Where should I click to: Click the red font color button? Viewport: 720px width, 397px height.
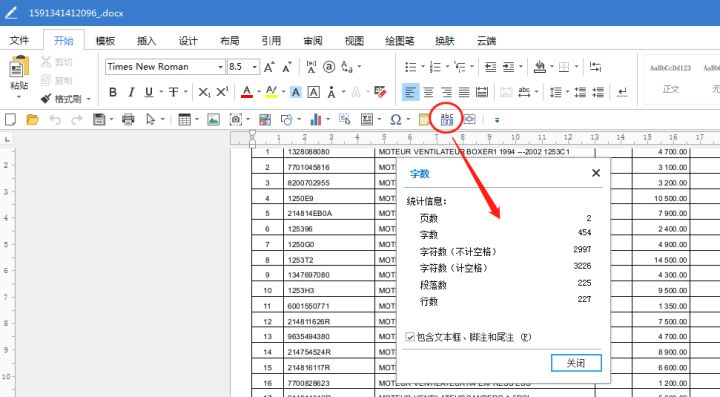tap(247, 92)
